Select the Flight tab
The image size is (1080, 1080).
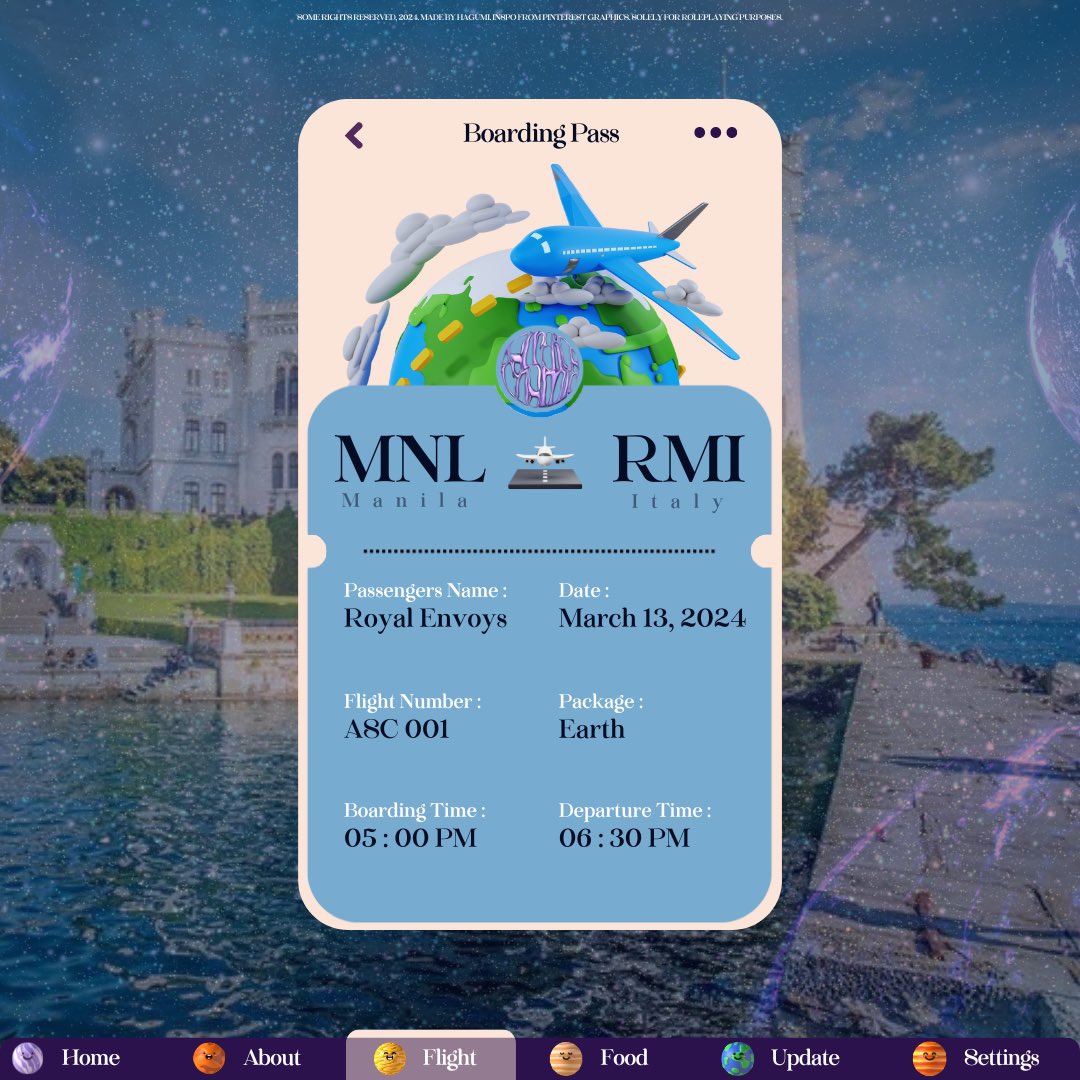coord(430,1055)
